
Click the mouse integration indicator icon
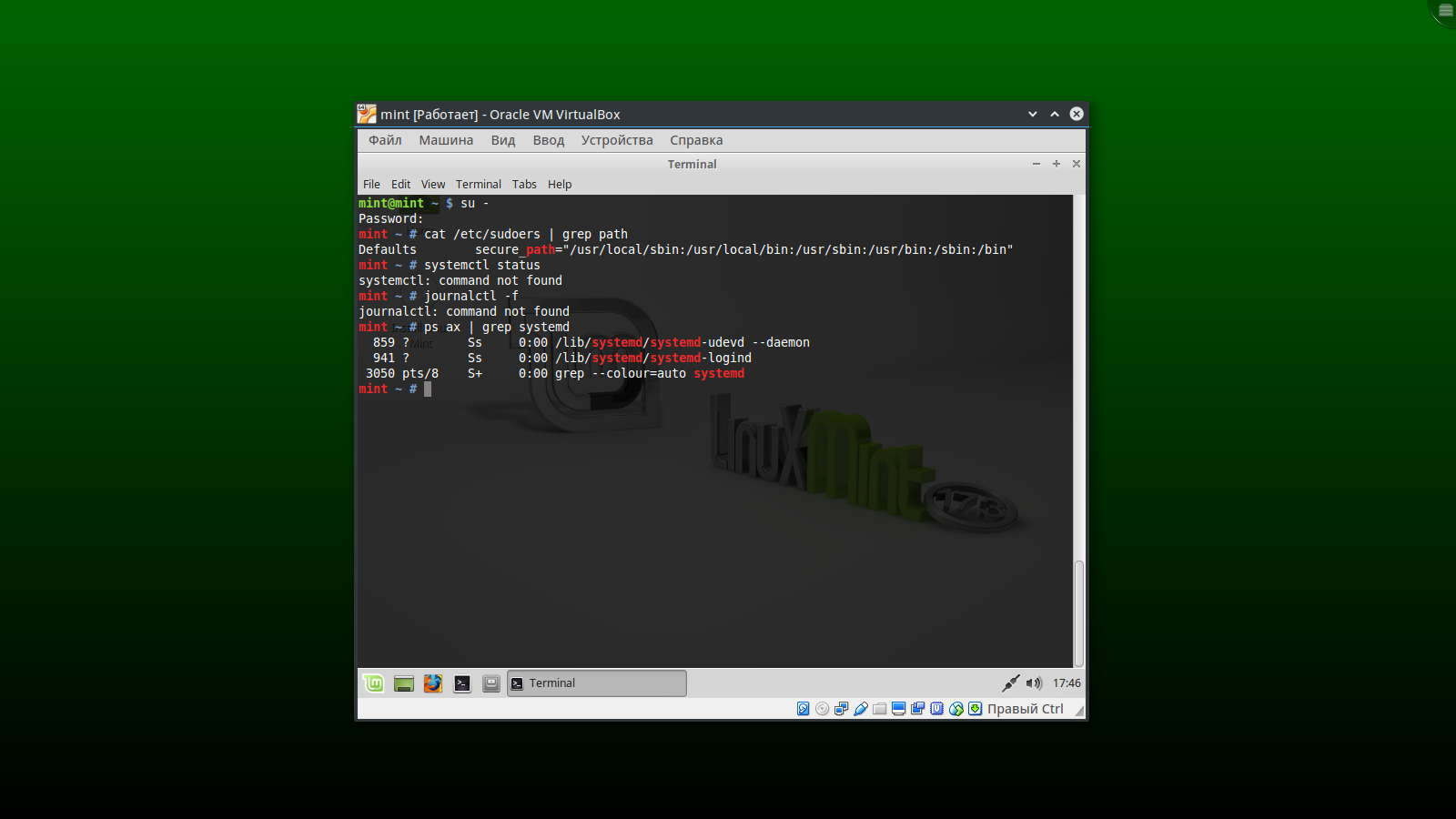[956, 709]
